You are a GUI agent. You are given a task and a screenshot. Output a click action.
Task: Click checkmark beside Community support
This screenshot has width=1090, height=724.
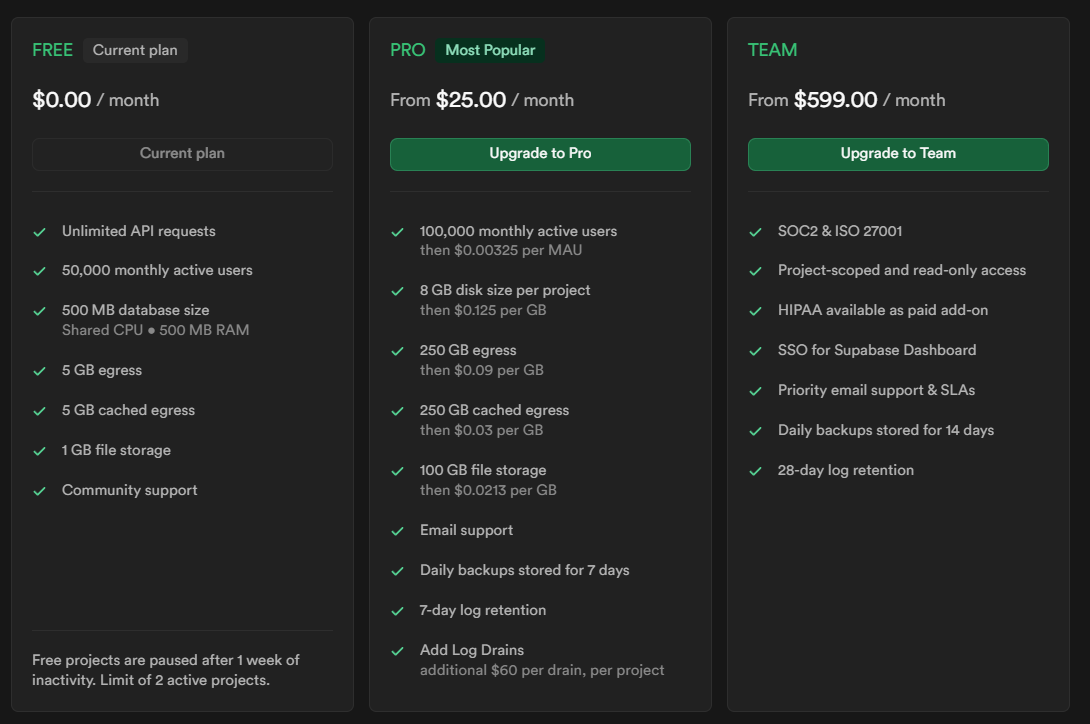point(40,491)
